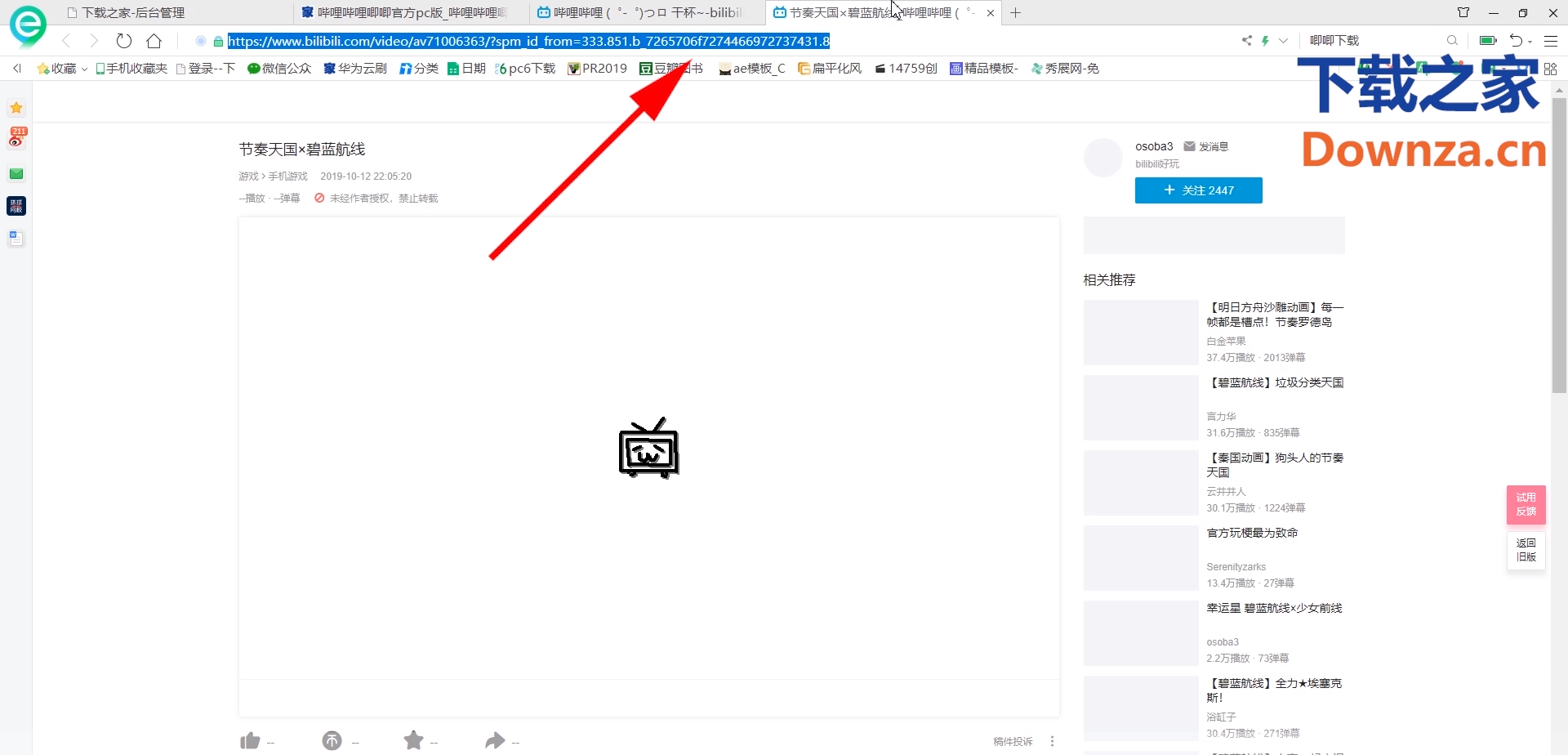Click the 关注 2447 follow button
The width and height of the screenshot is (1568, 755).
click(x=1198, y=190)
